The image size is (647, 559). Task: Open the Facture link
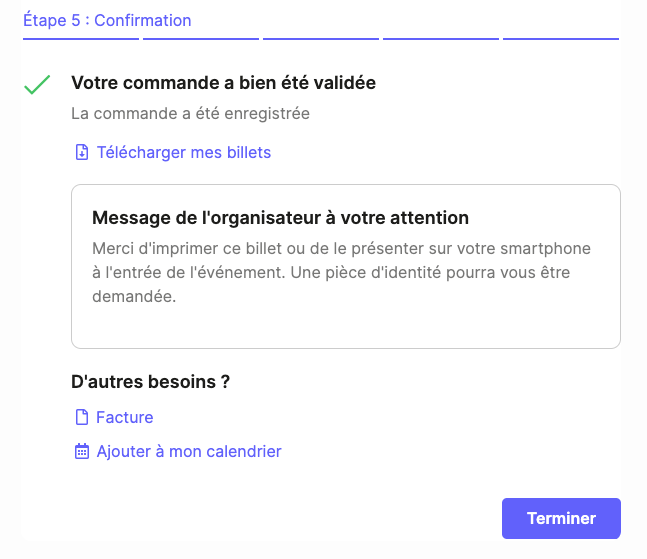(x=124, y=417)
